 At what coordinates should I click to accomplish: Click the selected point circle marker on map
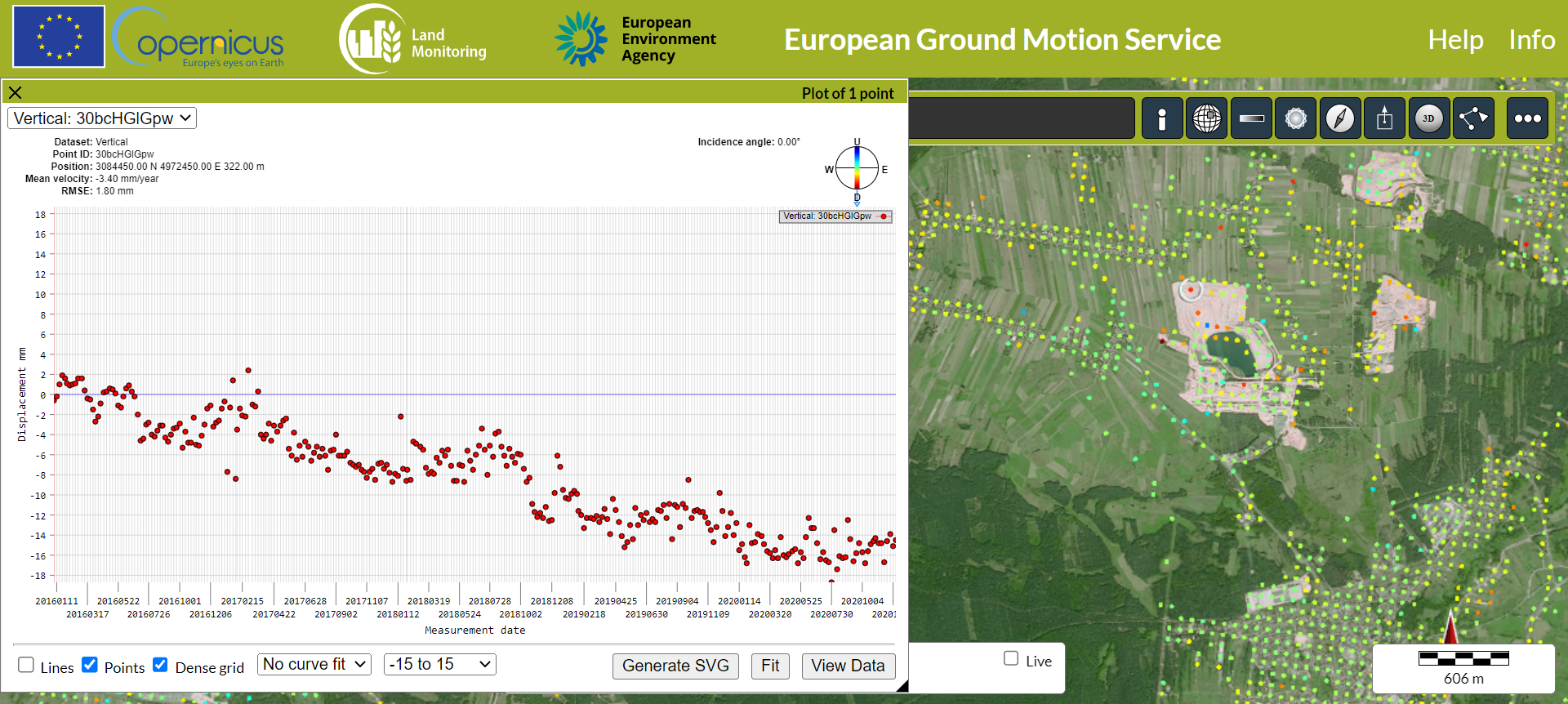pyautogui.click(x=1191, y=289)
